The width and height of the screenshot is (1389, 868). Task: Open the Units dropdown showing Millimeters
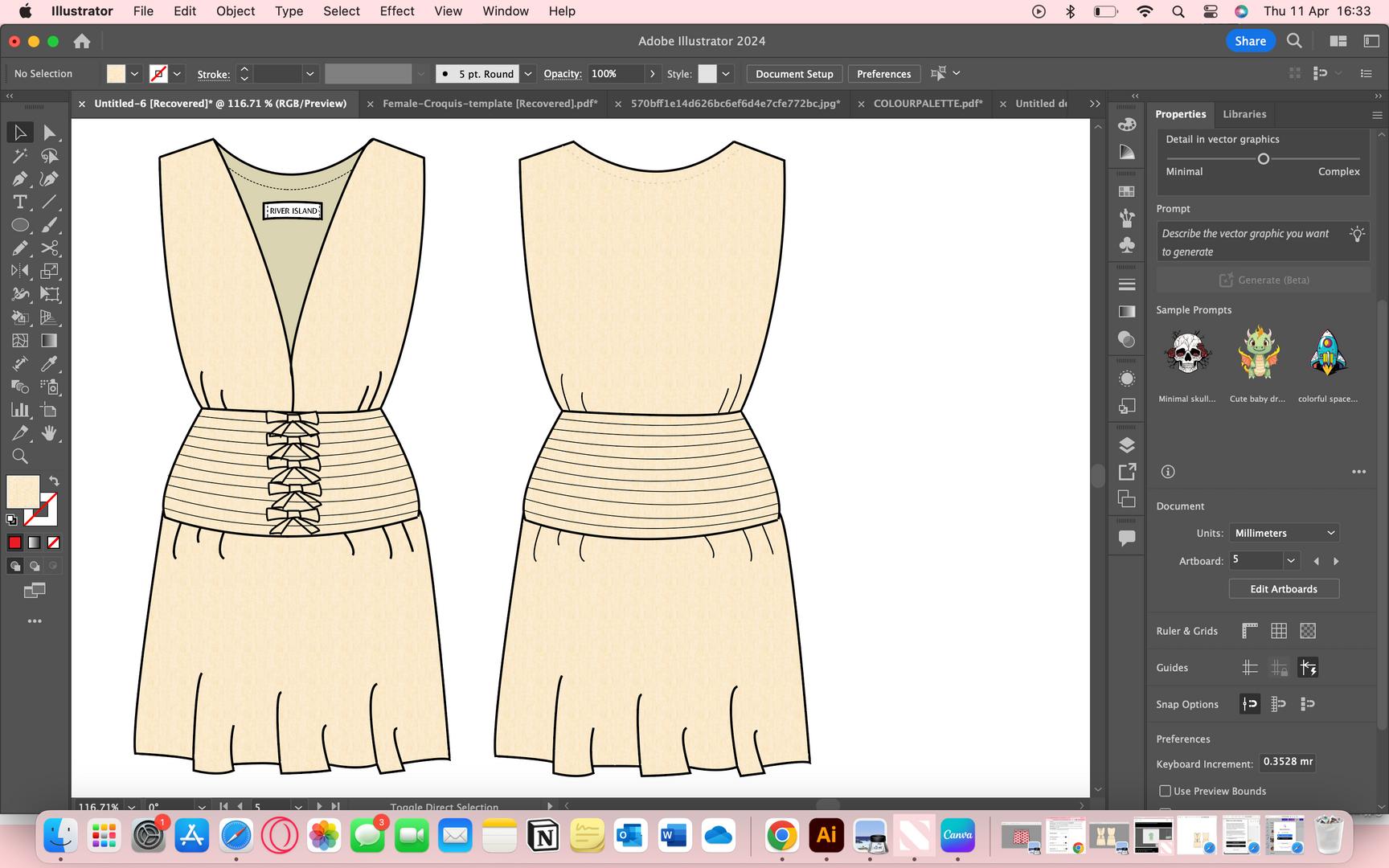(x=1284, y=533)
